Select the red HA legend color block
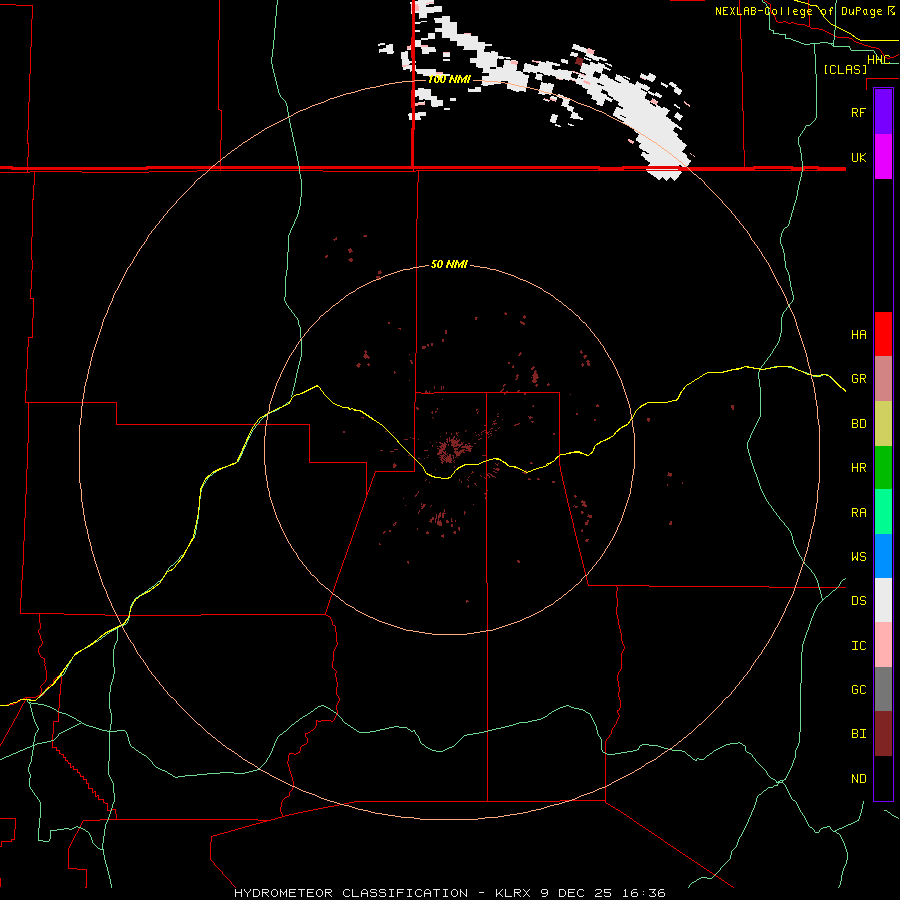Image resolution: width=900 pixels, height=900 pixels. 883,334
